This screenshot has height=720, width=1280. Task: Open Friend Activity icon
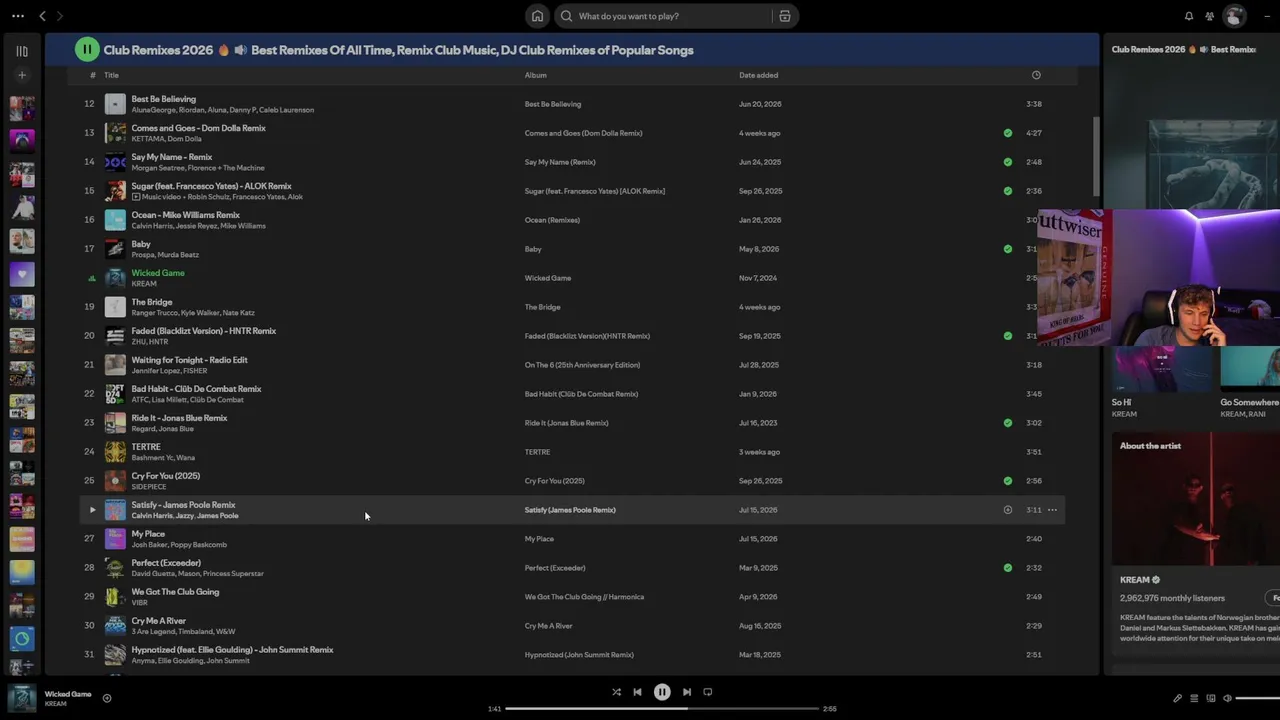click(1210, 16)
